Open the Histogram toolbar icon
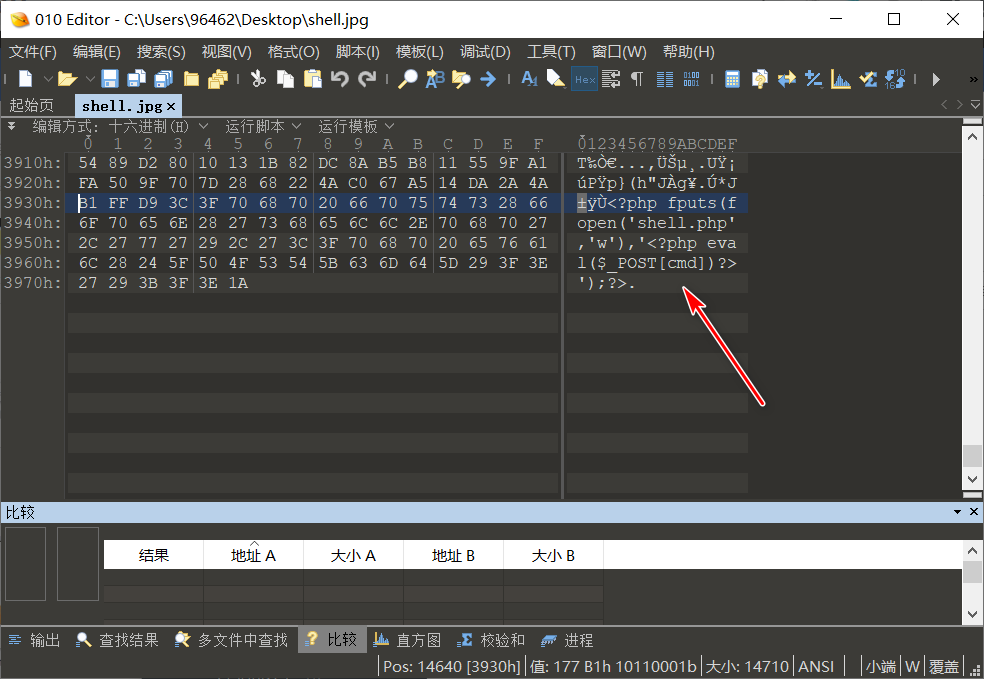Screen dimensions: 984x679 (x=840, y=78)
